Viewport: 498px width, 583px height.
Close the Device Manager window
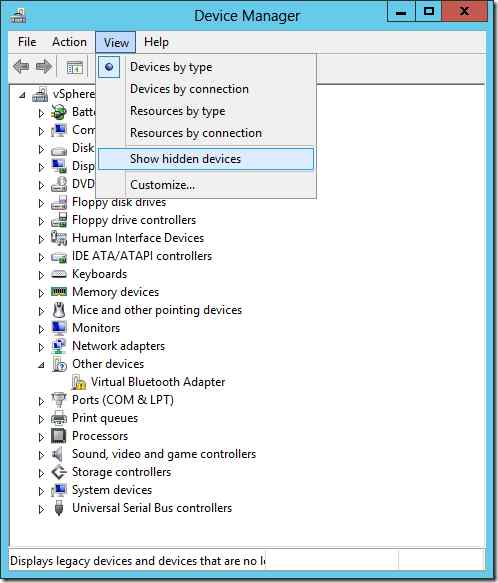(464, 12)
